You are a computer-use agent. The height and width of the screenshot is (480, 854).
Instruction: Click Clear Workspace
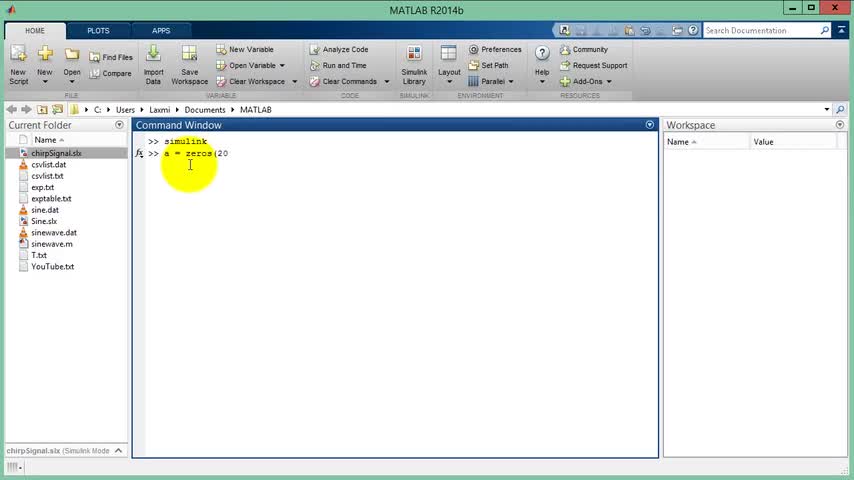coord(251,82)
